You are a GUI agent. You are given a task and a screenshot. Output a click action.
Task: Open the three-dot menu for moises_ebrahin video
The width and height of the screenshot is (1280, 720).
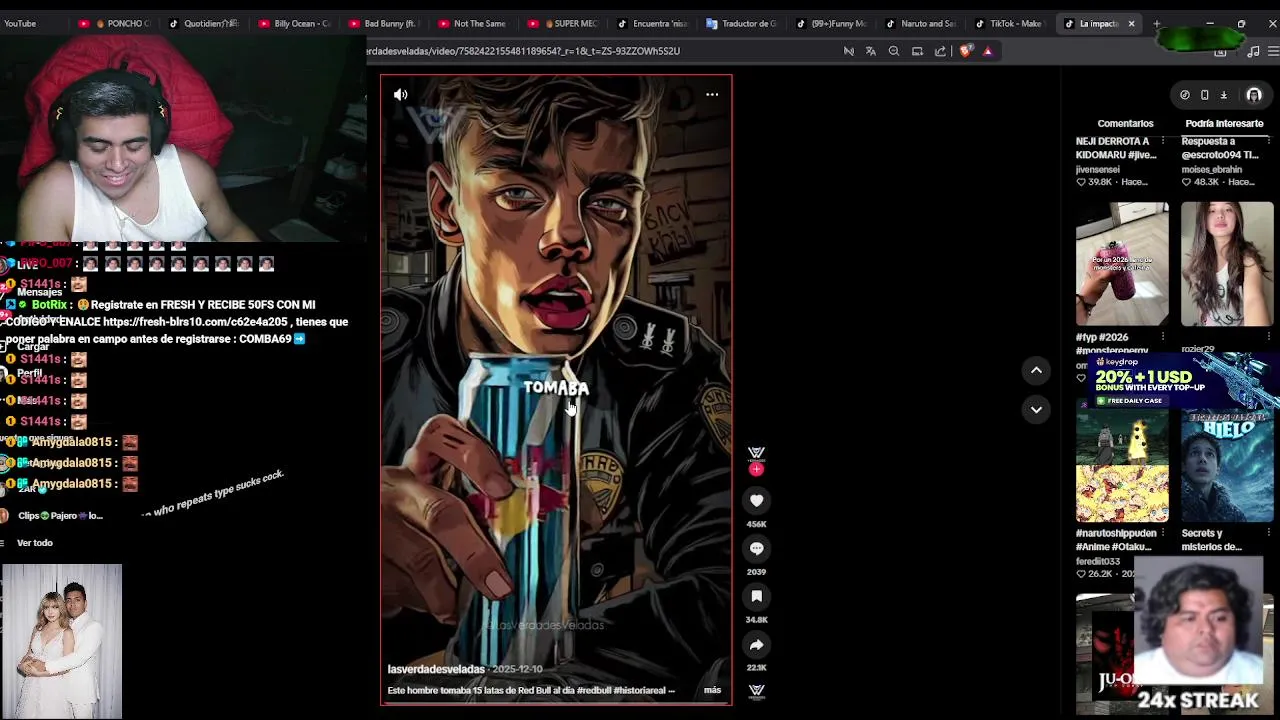(1268, 142)
